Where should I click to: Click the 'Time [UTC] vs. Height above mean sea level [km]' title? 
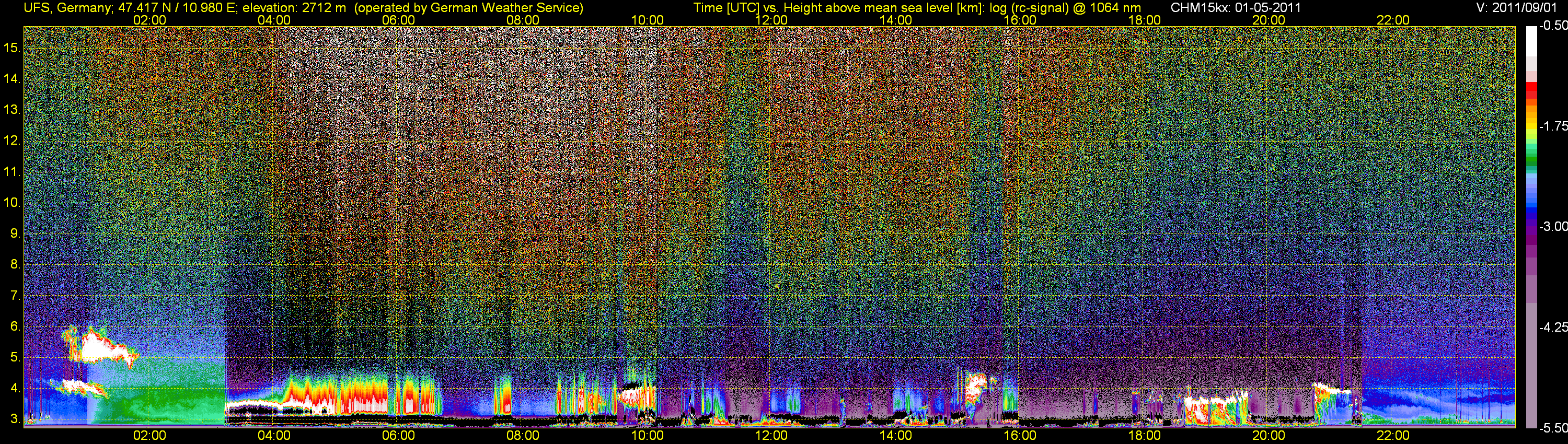click(x=838, y=8)
